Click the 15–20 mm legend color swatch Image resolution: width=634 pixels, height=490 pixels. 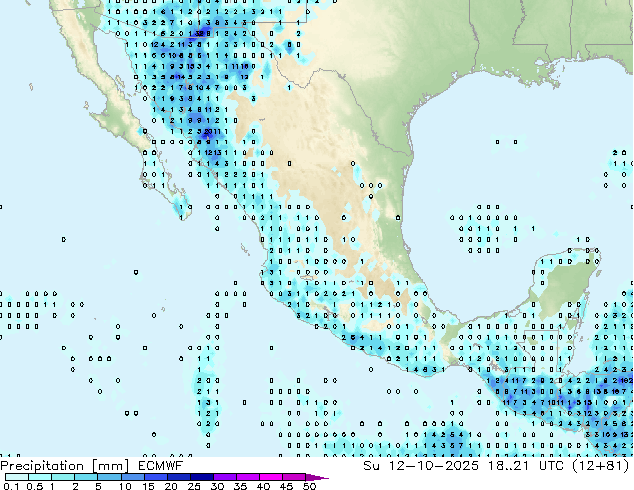tap(155, 477)
